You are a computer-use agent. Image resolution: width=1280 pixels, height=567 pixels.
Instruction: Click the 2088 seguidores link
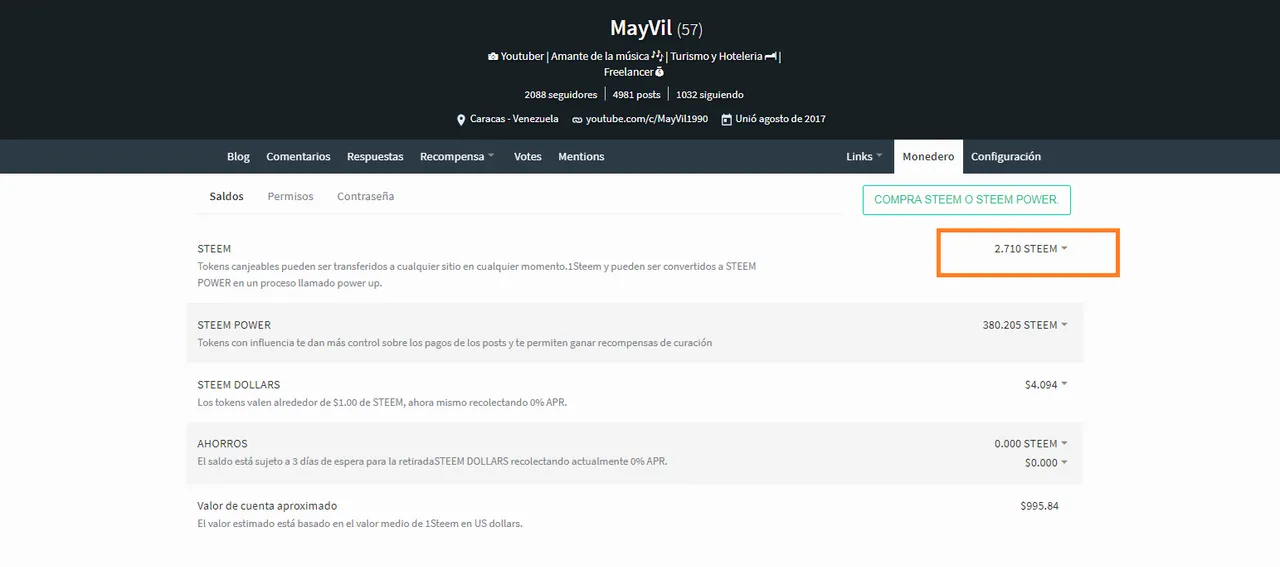click(x=561, y=95)
